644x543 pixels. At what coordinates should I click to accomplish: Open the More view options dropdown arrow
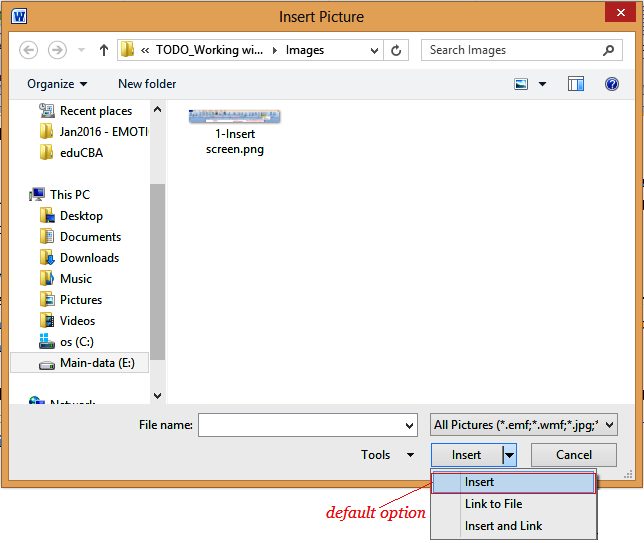543,84
